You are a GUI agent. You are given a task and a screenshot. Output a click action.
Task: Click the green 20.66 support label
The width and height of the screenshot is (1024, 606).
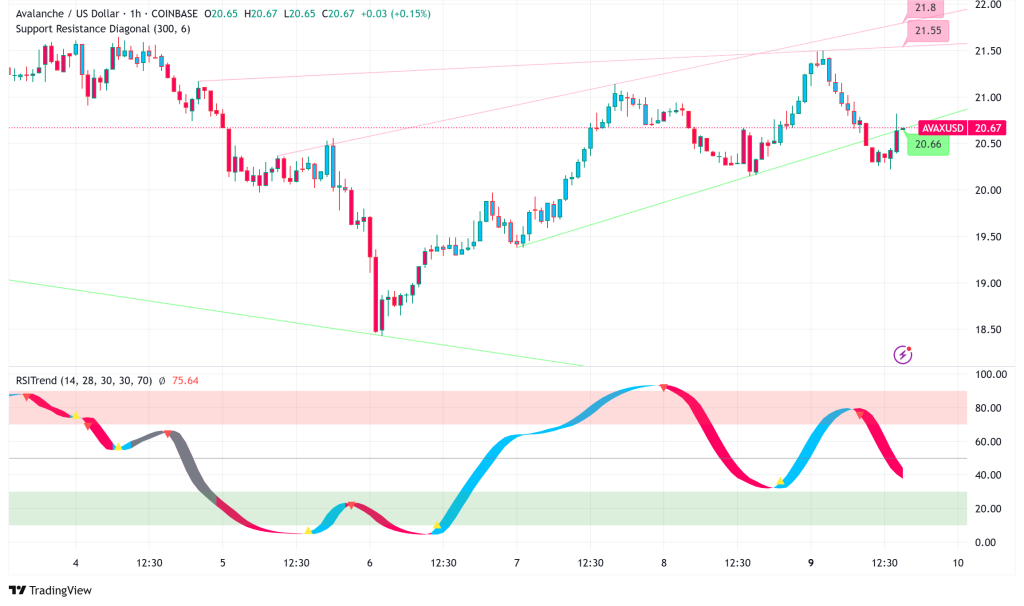point(928,144)
